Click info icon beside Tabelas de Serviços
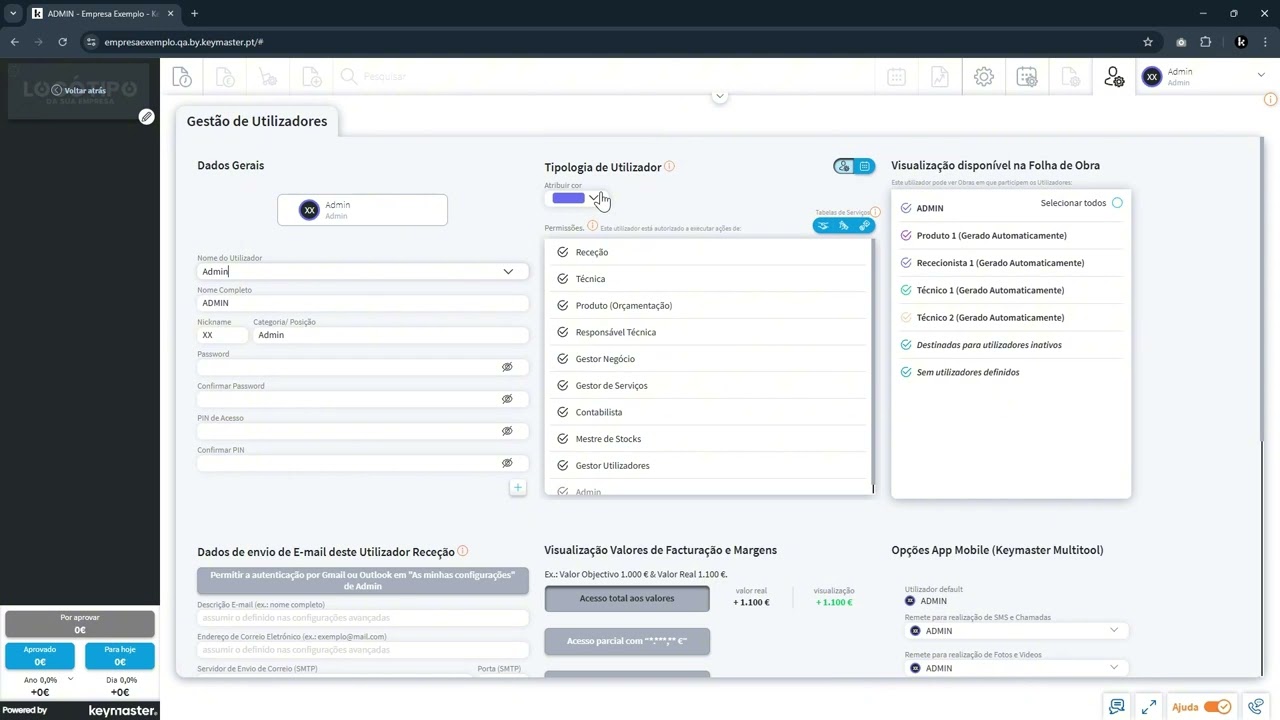 (x=875, y=212)
